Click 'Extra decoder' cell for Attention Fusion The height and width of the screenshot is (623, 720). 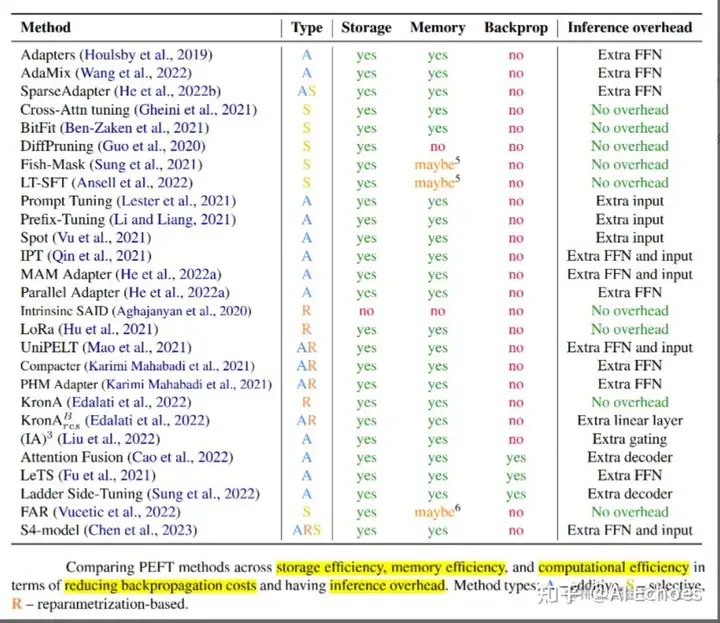pyautogui.click(x=630, y=457)
